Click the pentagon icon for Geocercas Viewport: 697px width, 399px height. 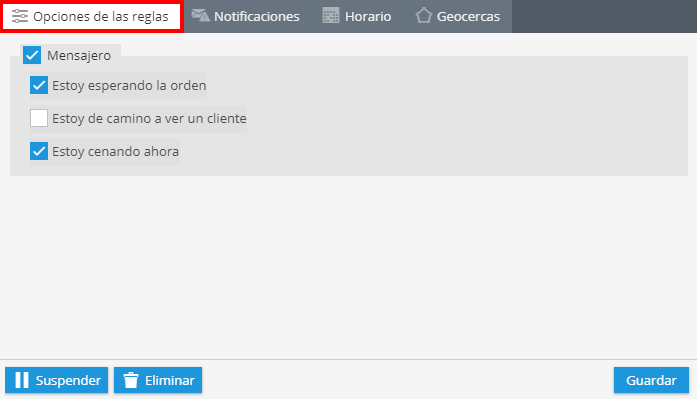pos(424,16)
